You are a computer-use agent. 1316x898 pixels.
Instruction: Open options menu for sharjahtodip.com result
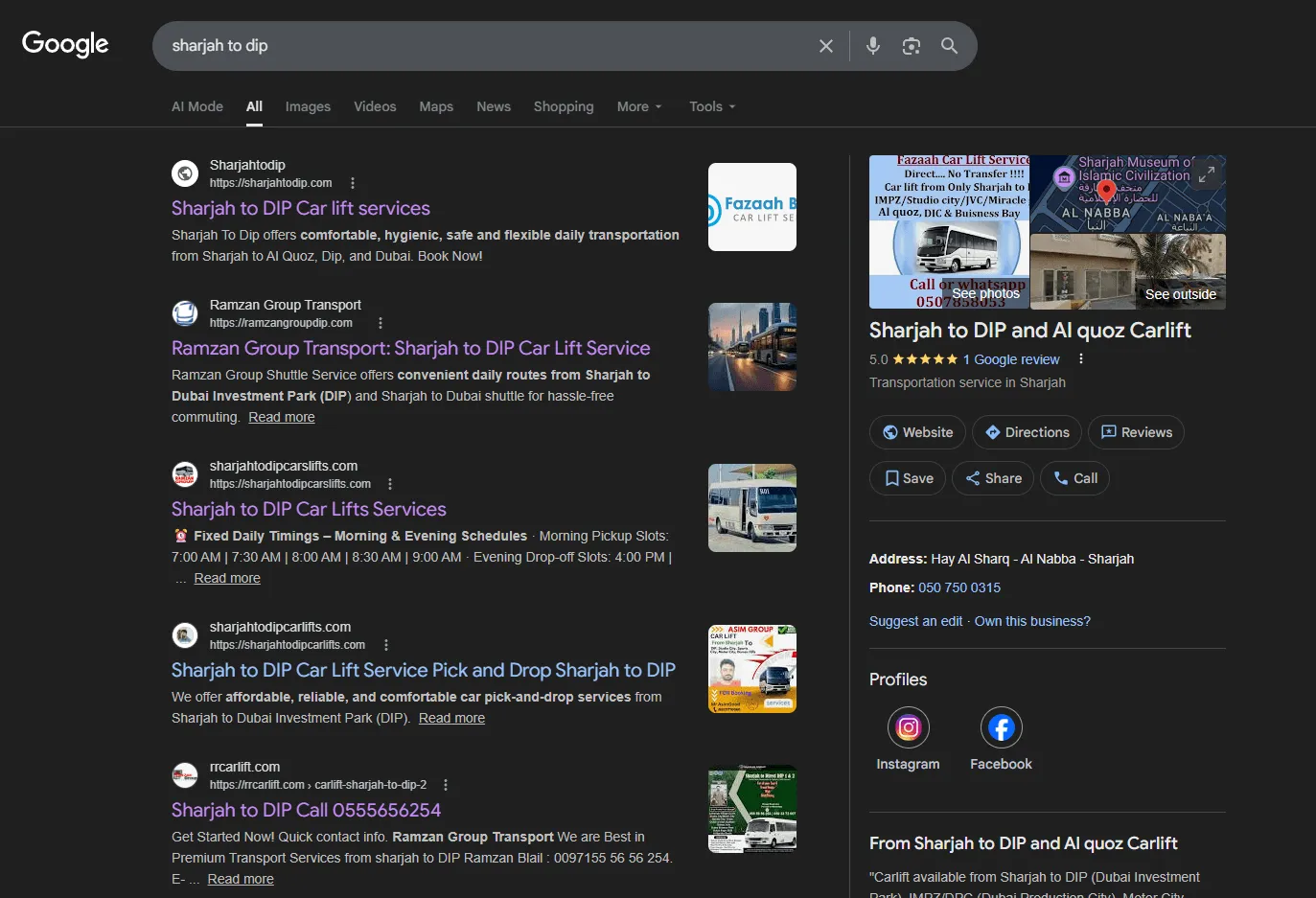(x=353, y=183)
